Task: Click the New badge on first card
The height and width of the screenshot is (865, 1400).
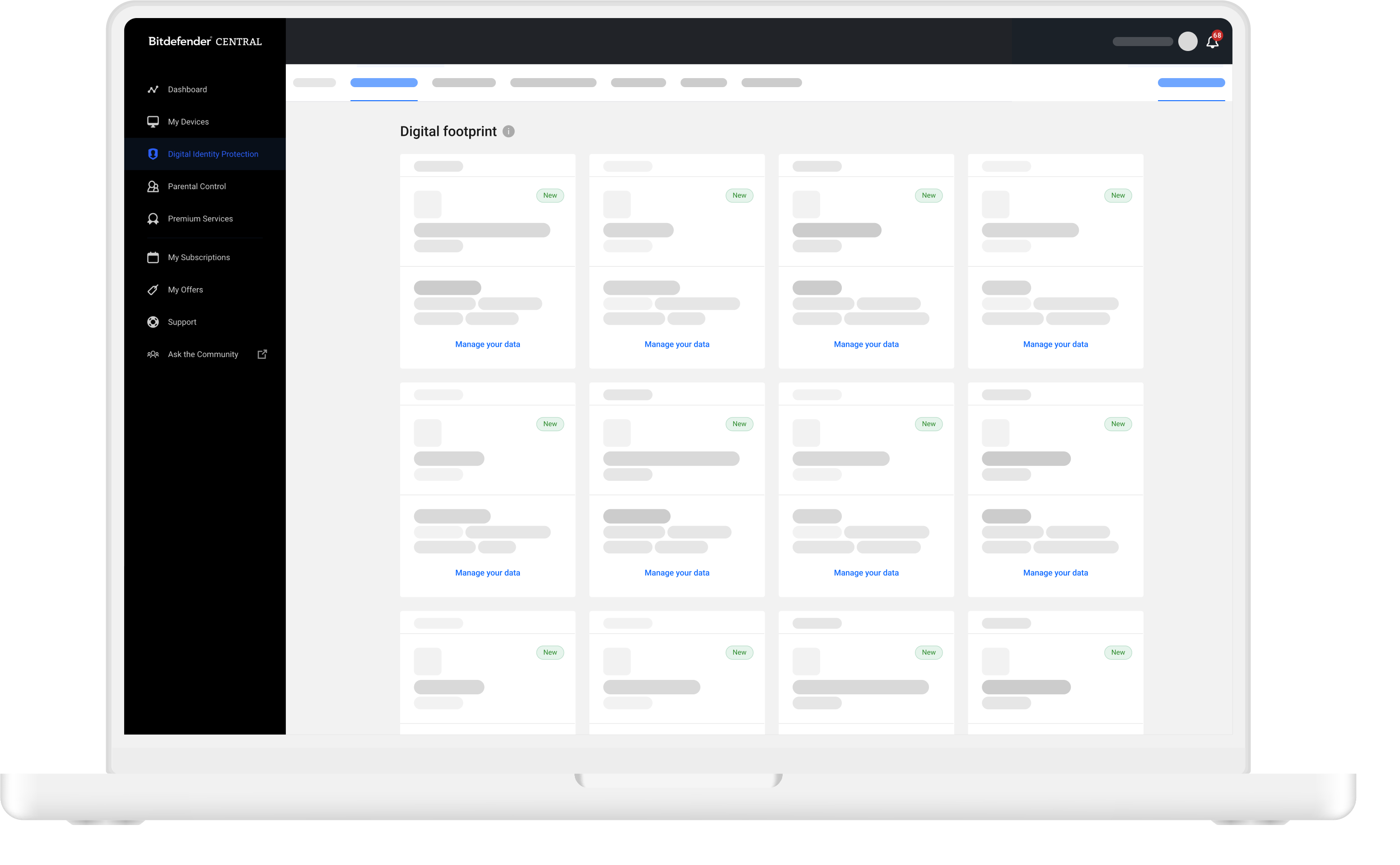Action: [550, 195]
